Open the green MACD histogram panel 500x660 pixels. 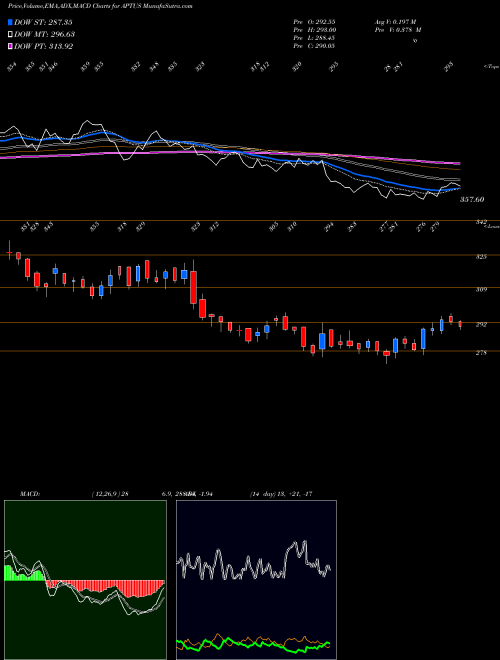coord(85,580)
